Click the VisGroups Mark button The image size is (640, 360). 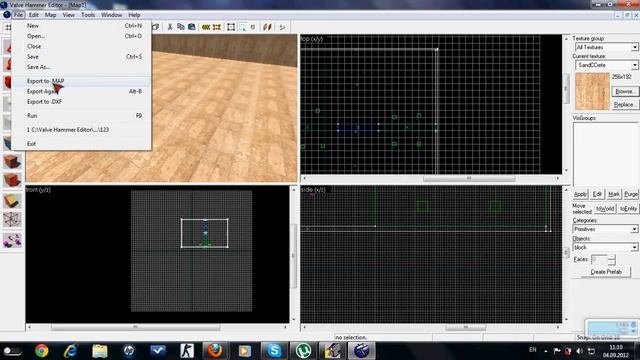(614, 194)
